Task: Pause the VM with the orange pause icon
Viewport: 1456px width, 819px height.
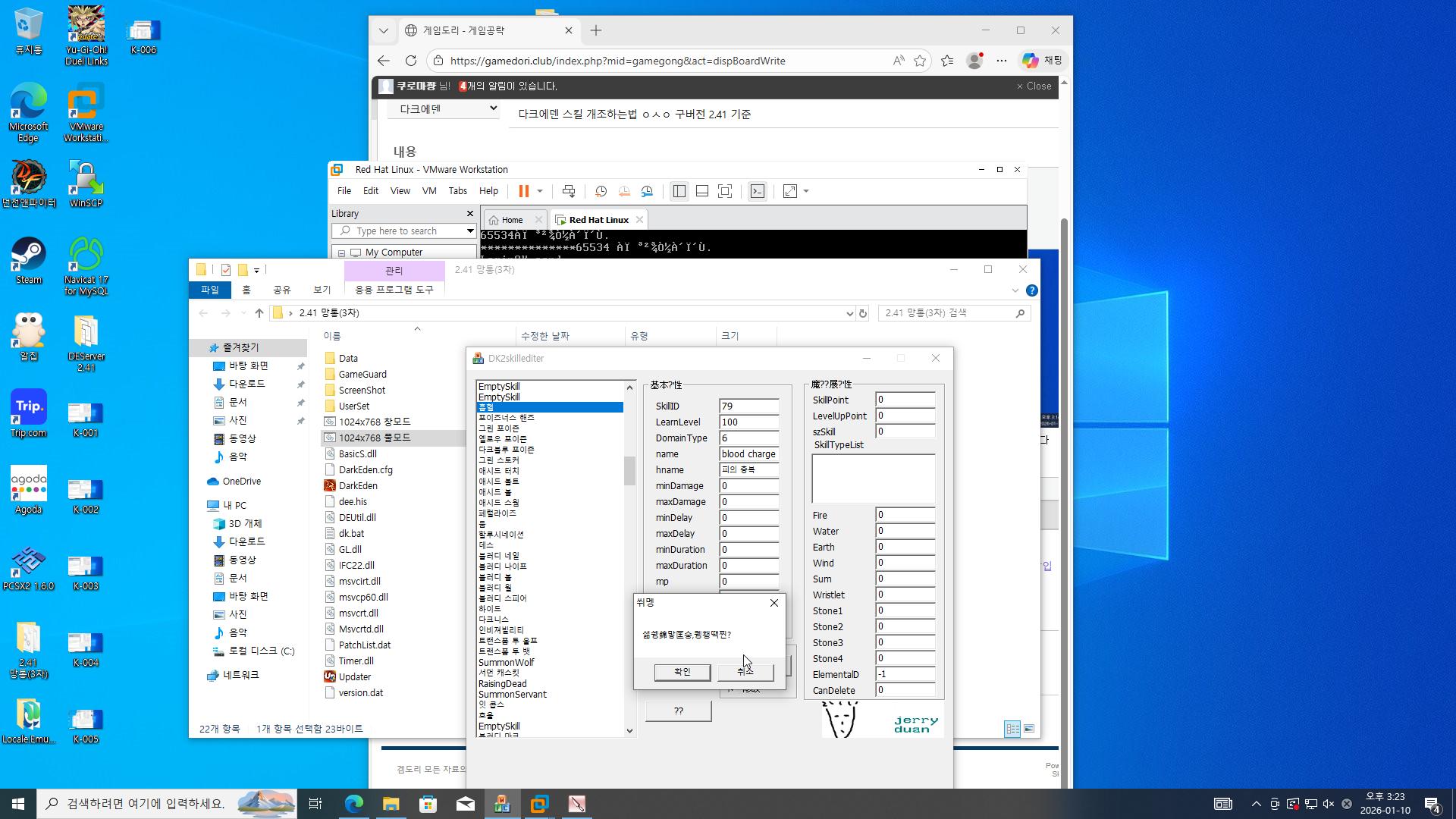Action: pyautogui.click(x=523, y=191)
